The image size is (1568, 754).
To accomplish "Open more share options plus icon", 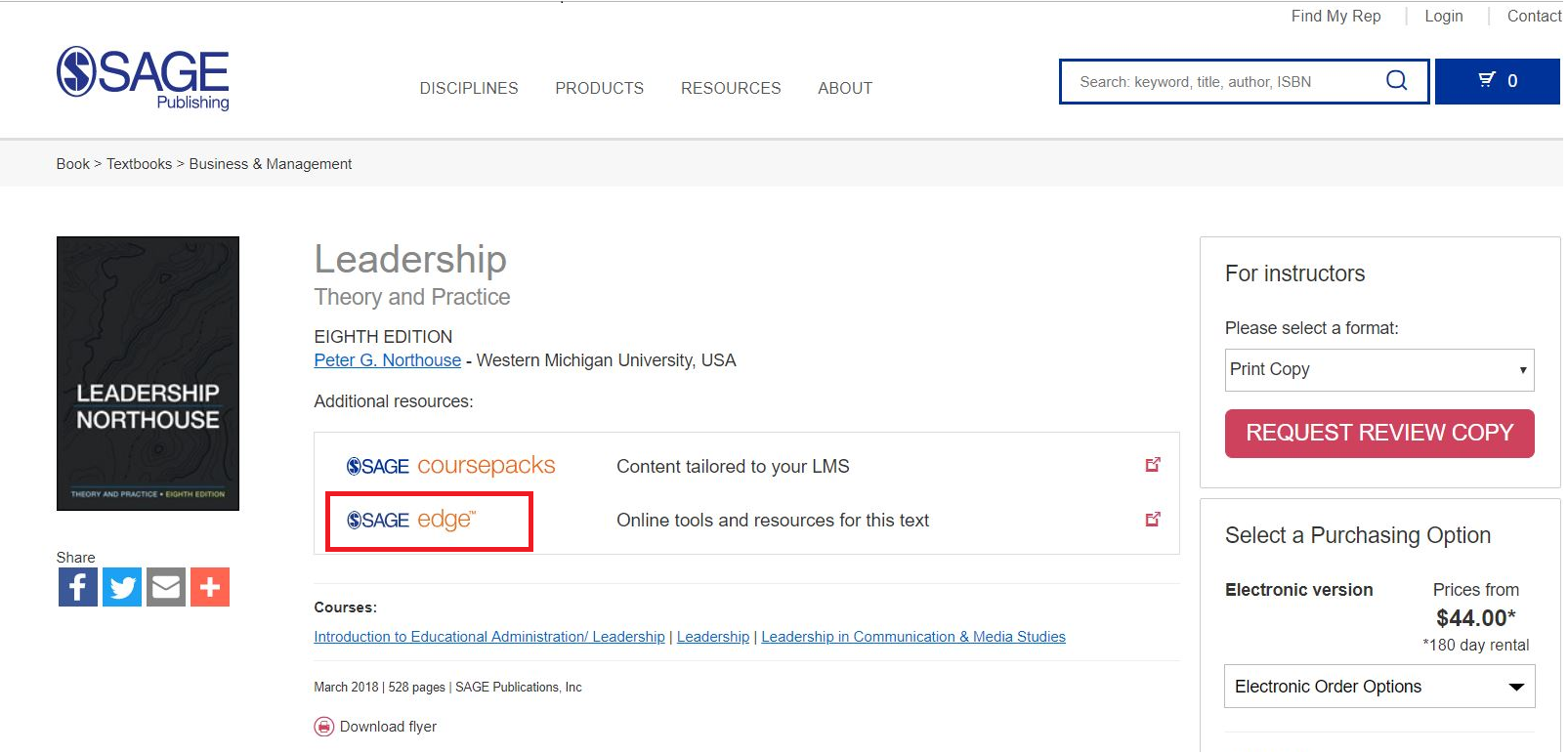I will (x=210, y=587).
